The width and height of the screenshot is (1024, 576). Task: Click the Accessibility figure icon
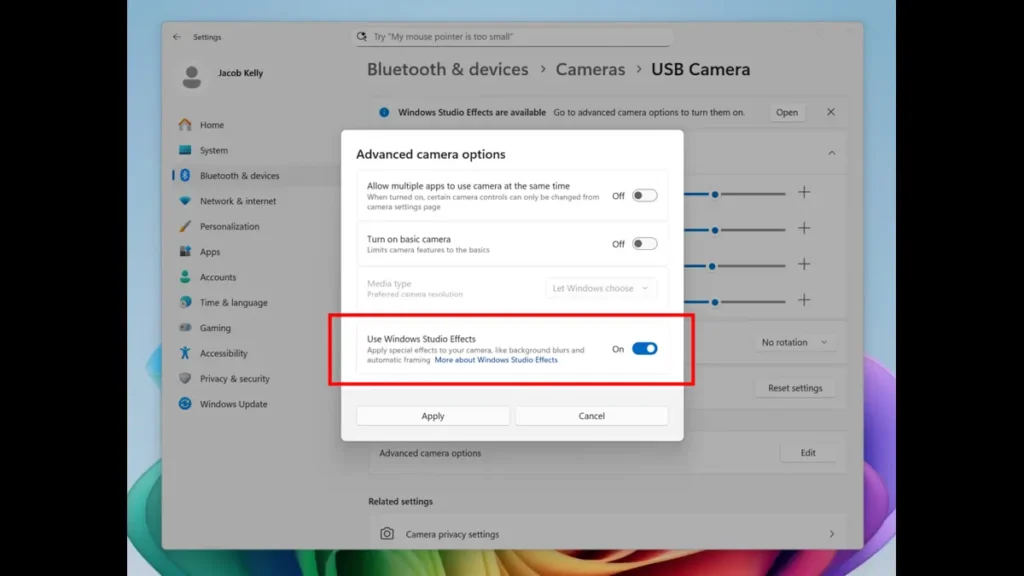coord(185,353)
